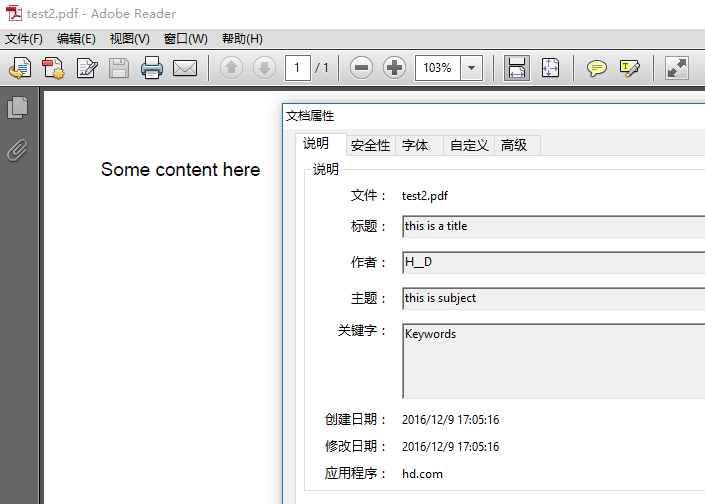Open the attachments paperclip panel

17,150
